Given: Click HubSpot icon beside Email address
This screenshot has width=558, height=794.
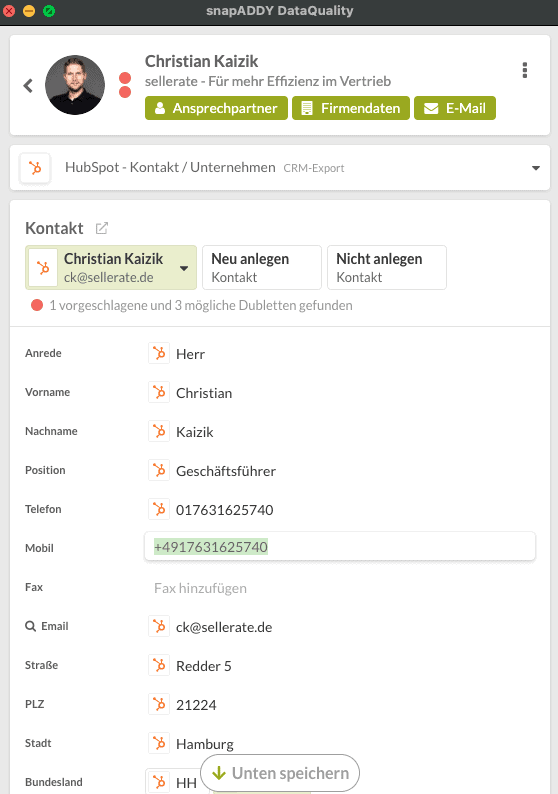Looking at the screenshot, I should [159, 626].
